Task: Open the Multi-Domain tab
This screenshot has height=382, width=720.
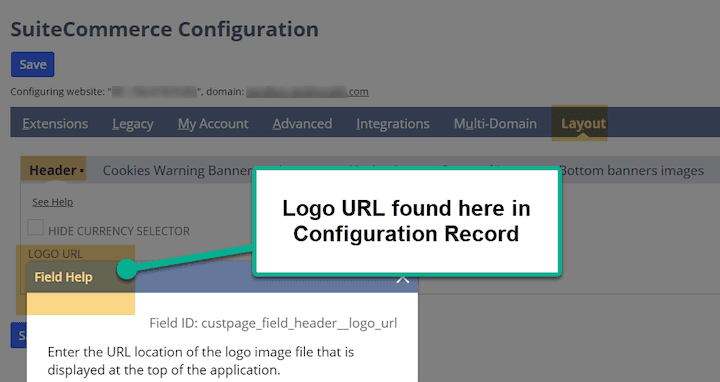Action: (495, 124)
